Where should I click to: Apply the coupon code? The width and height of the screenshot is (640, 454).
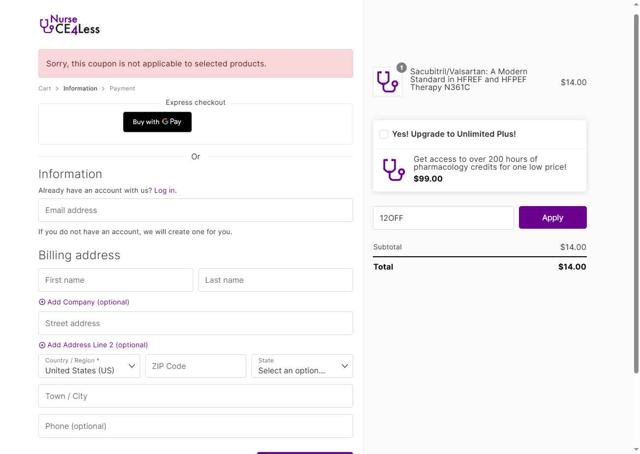click(x=553, y=218)
